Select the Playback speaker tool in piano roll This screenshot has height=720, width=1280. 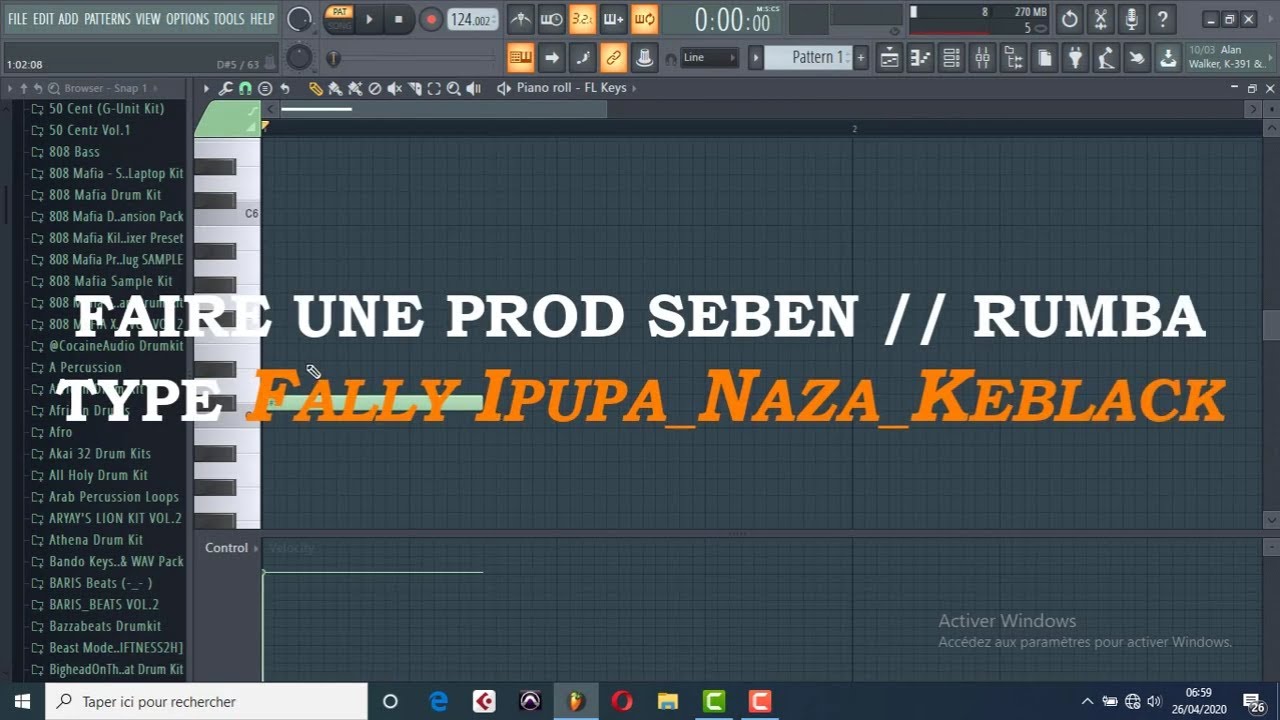pyautogui.click(x=474, y=88)
